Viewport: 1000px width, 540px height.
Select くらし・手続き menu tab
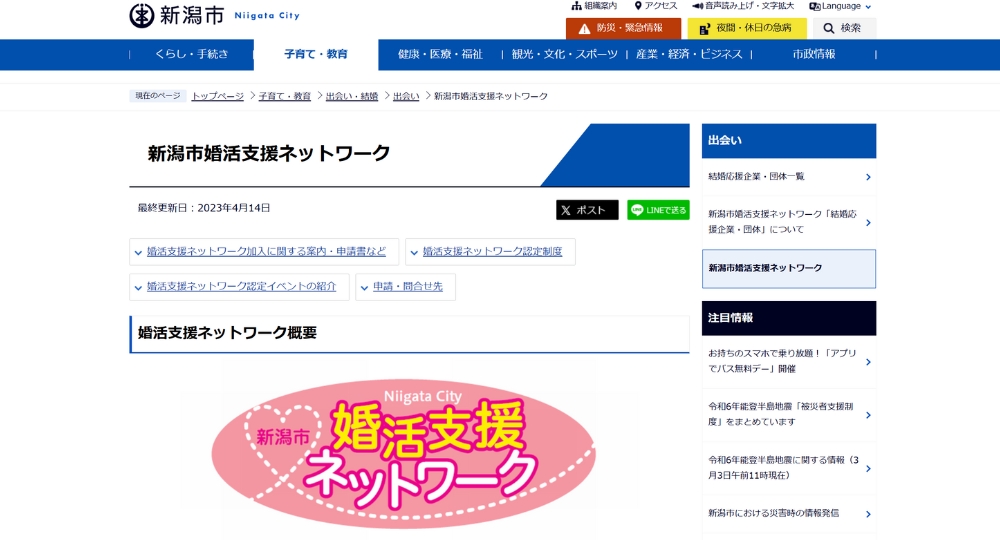(x=191, y=54)
